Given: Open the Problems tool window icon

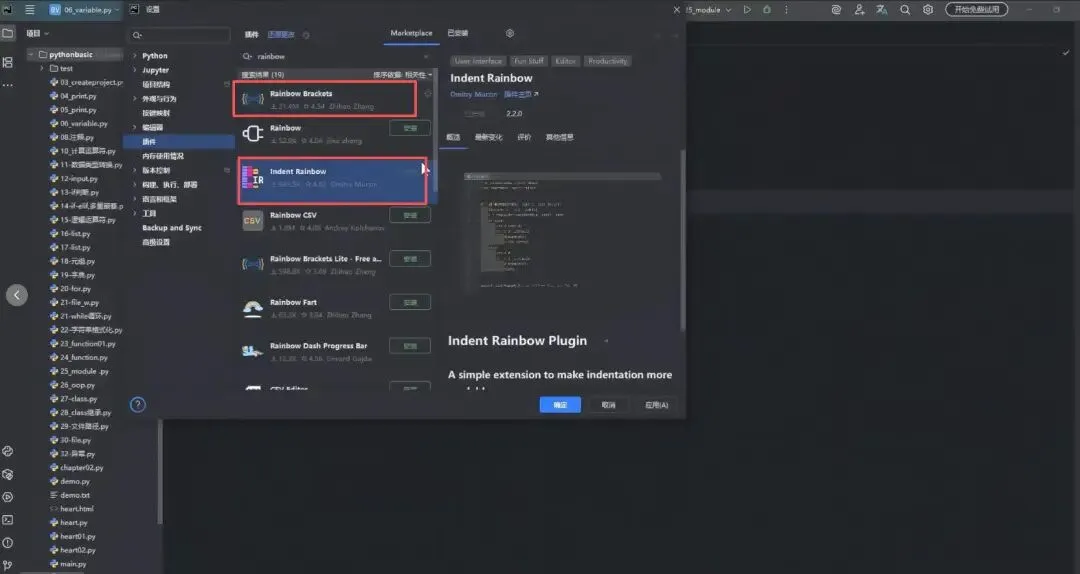Looking at the screenshot, I should 8,543.
